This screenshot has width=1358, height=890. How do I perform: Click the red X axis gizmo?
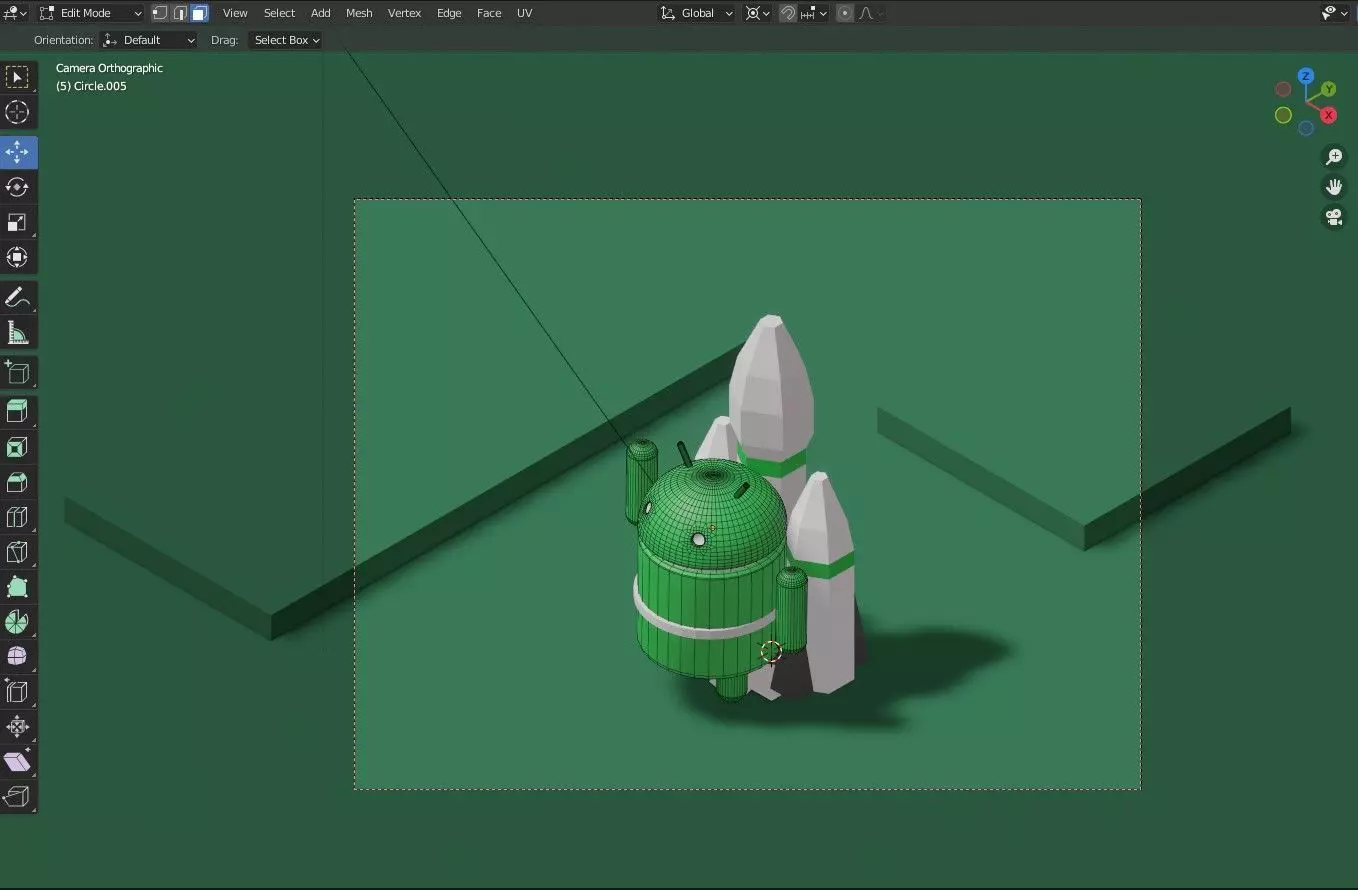(x=1329, y=115)
